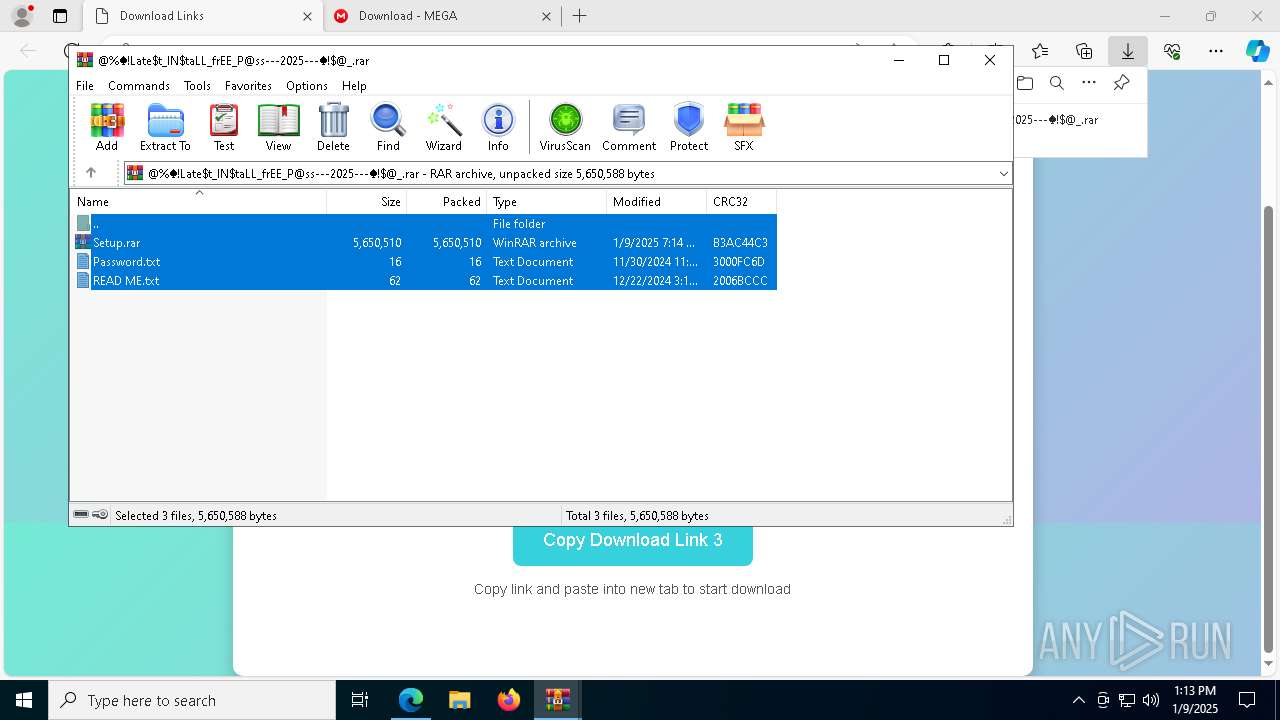
Task: Sort file list by CRC32 column
Action: click(x=742, y=201)
